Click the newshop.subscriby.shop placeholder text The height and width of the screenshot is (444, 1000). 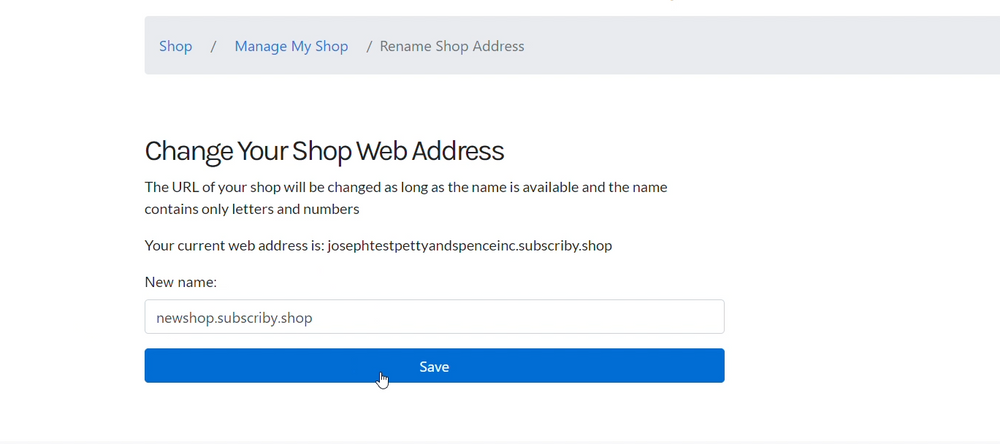pos(234,318)
